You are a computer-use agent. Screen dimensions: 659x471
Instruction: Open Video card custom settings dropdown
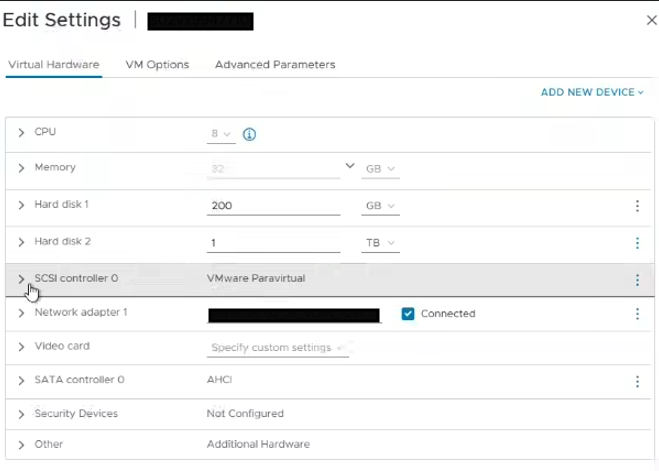[278, 348]
